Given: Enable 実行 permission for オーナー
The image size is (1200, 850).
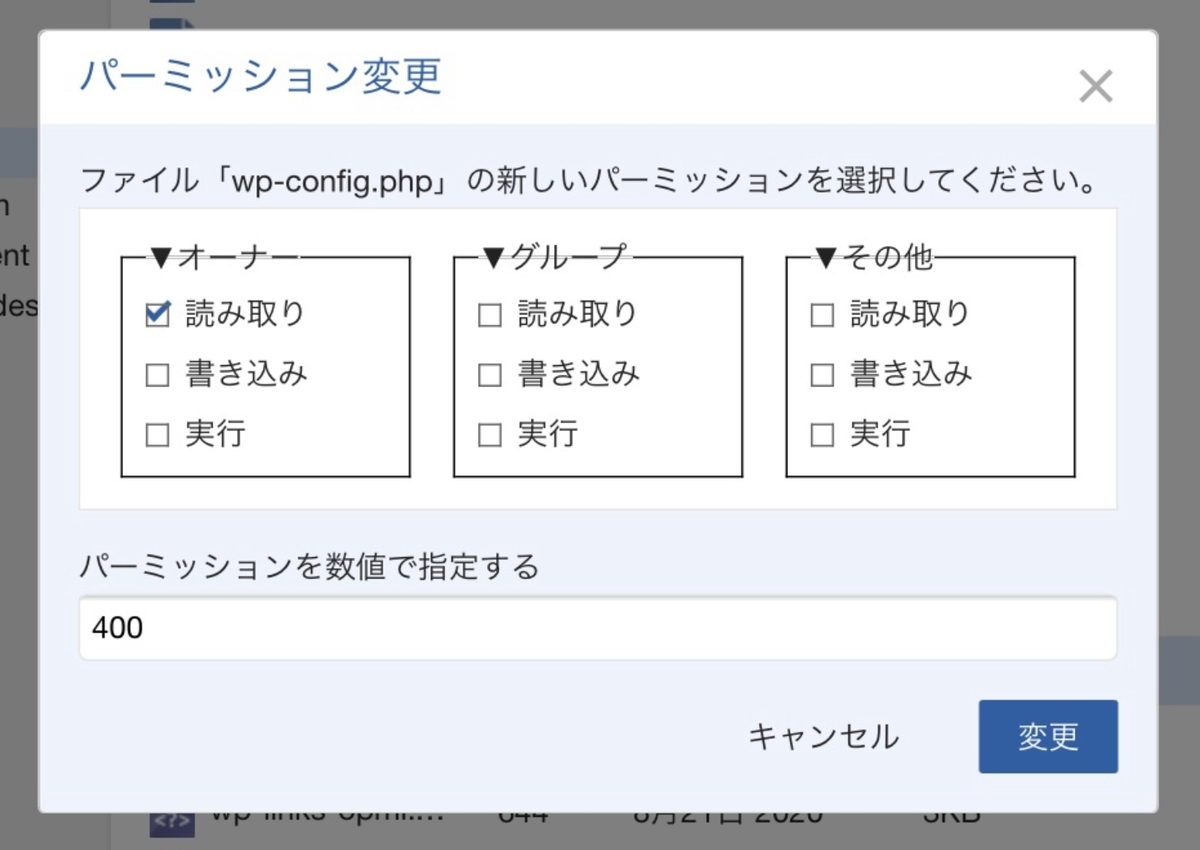Looking at the screenshot, I should click(x=157, y=435).
